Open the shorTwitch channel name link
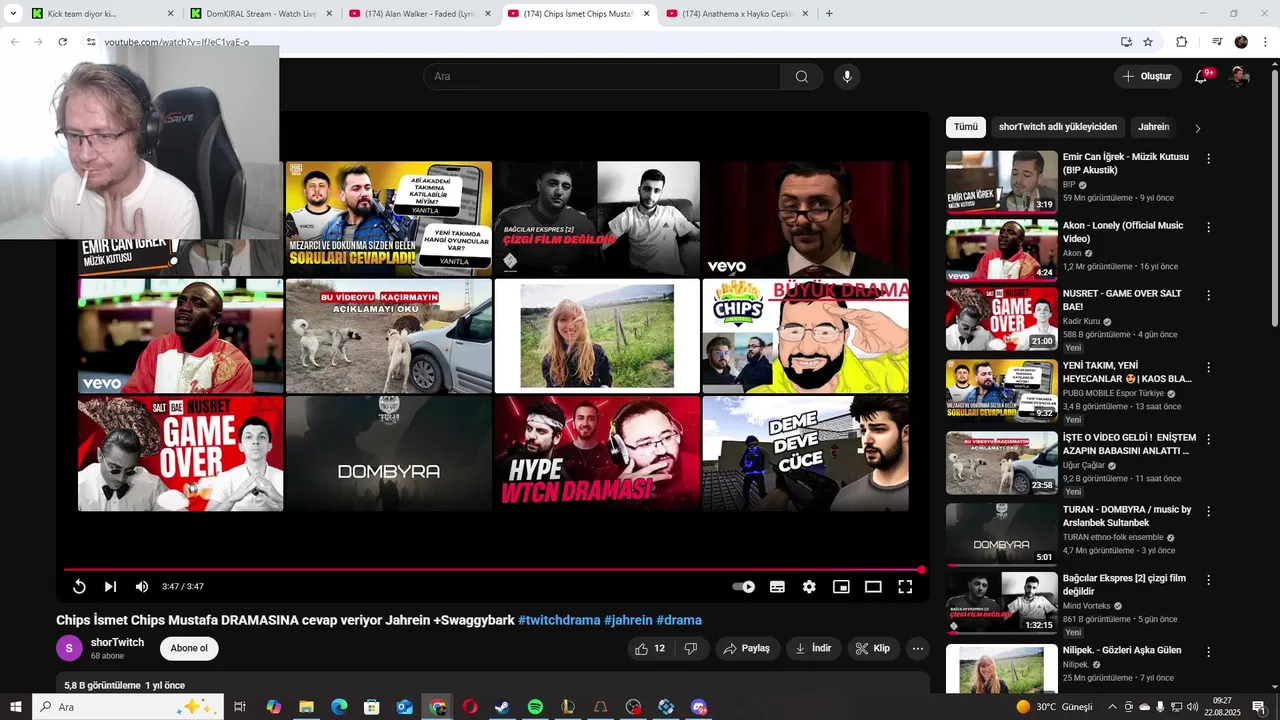 coord(117,642)
